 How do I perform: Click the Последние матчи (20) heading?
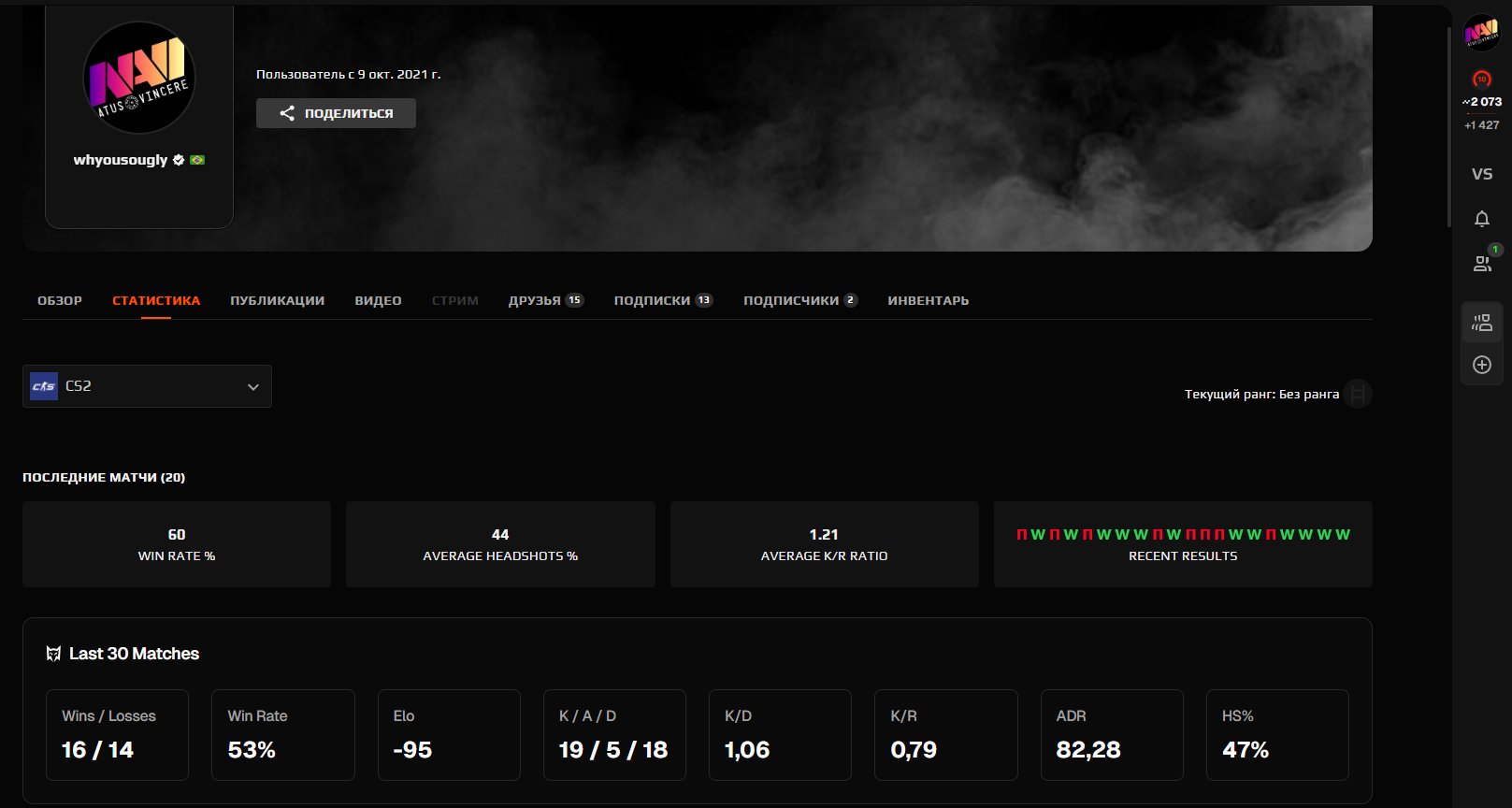click(x=104, y=477)
